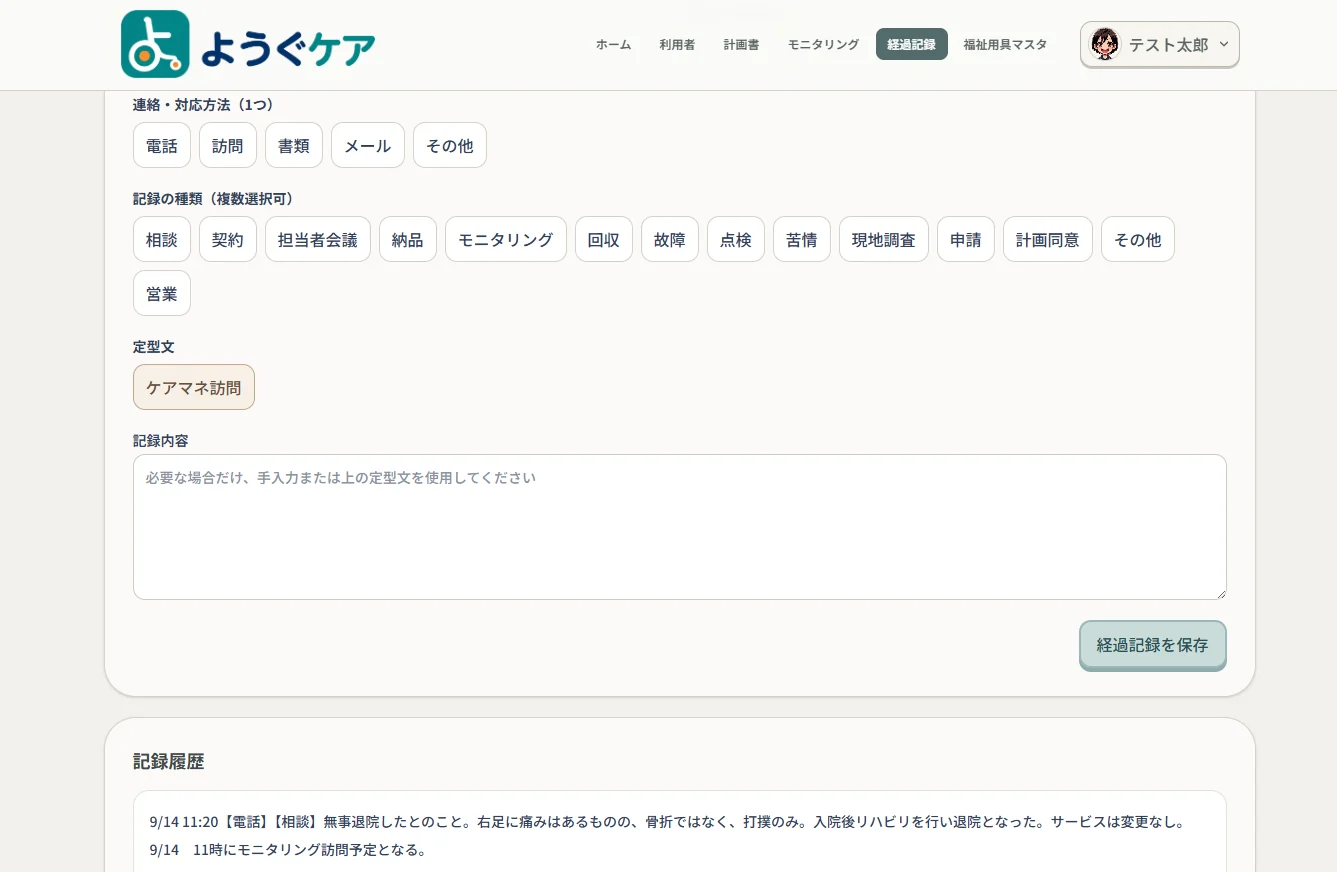The width and height of the screenshot is (1337, 872).
Task: Go to the ホーム nav item
Action: pos(613,44)
